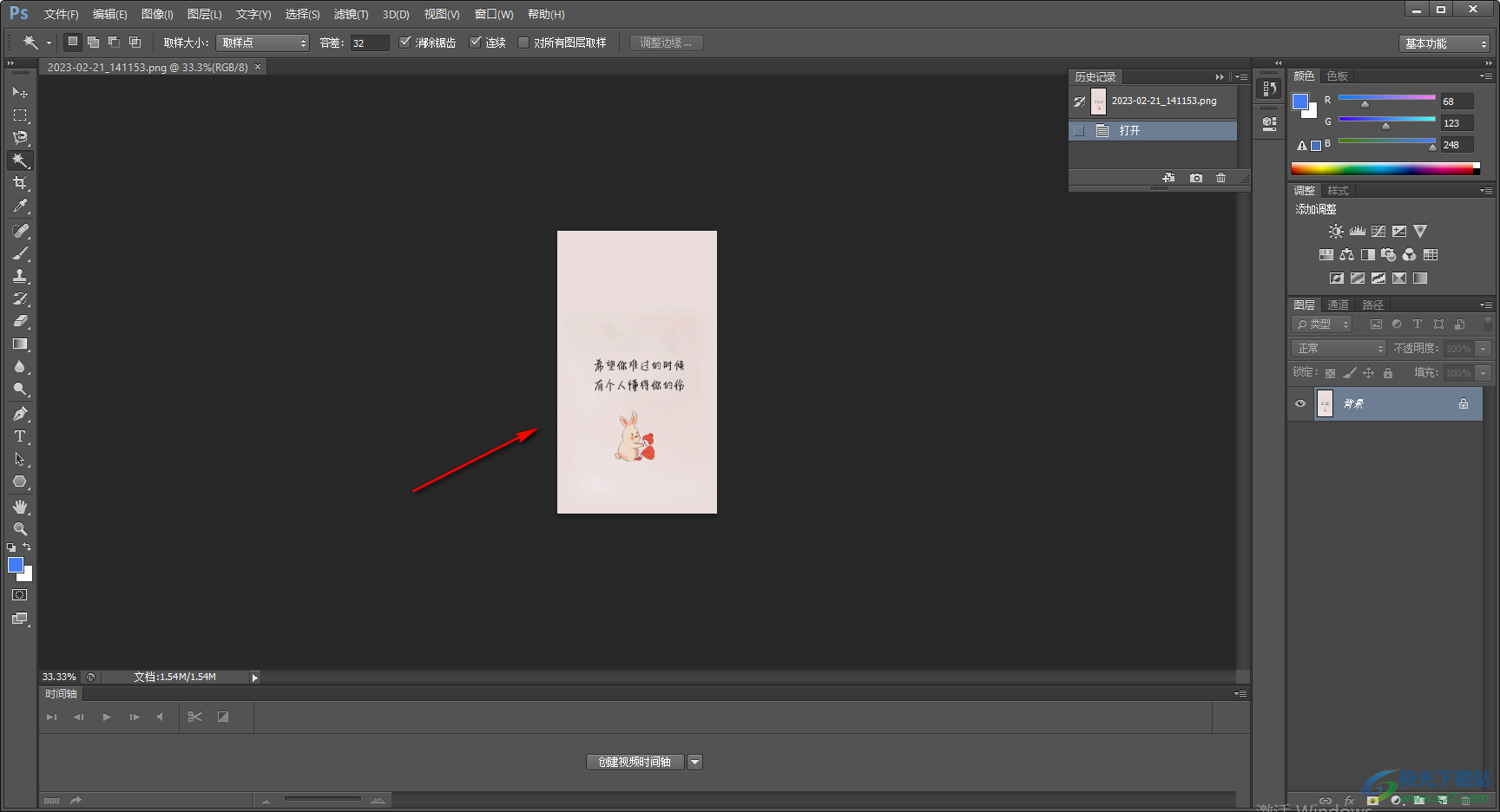Set history brush source for 打开 state
Image resolution: width=1500 pixels, height=812 pixels.
1079,131
